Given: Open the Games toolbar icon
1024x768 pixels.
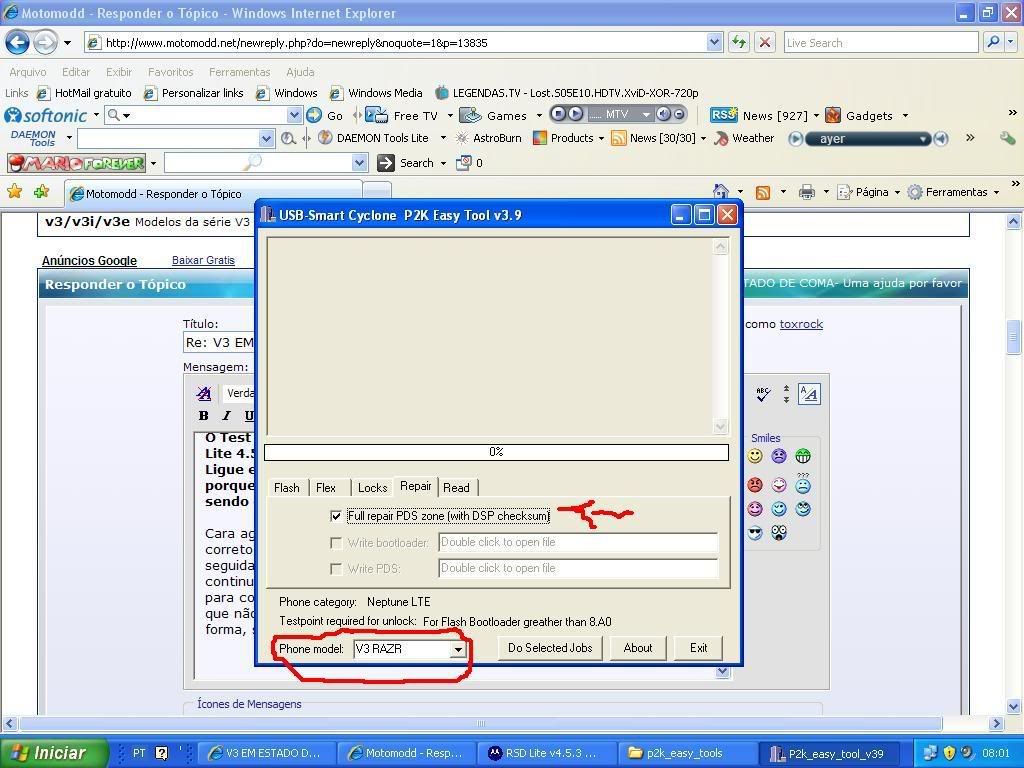Looking at the screenshot, I should (470, 116).
